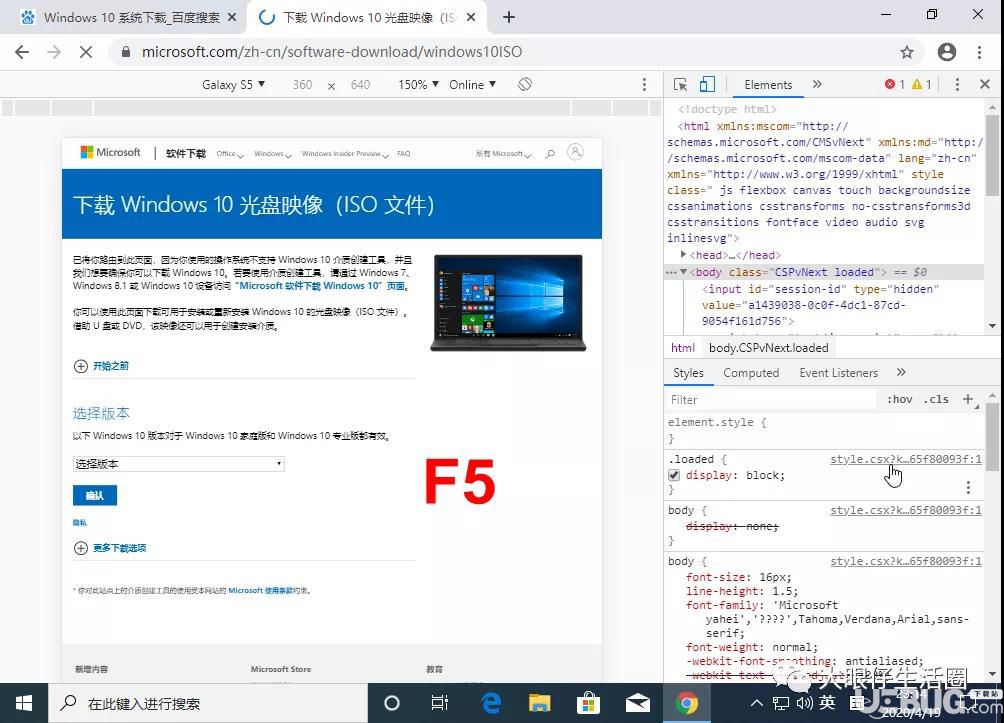Stop loading the page with the X button
The height and width of the screenshot is (723, 1004).
[86, 52]
